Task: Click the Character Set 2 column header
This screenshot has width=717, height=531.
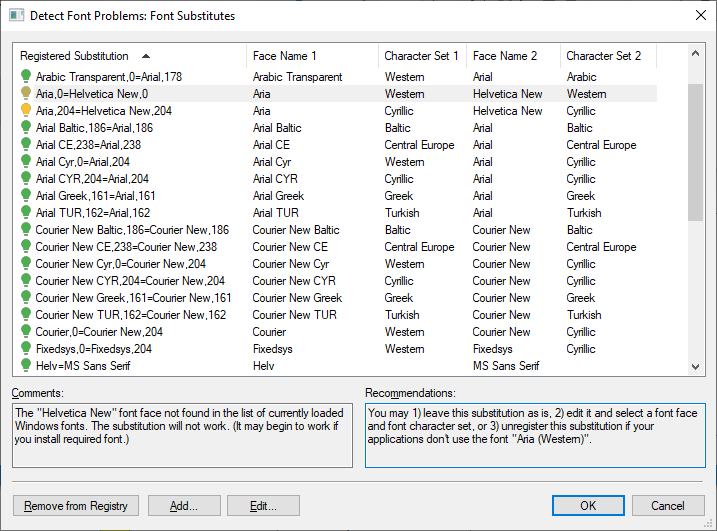Action: [608, 56]
